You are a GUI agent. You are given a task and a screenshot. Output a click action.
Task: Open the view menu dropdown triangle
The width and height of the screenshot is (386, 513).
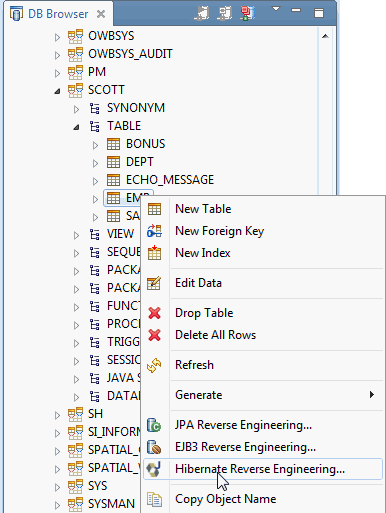276,9
